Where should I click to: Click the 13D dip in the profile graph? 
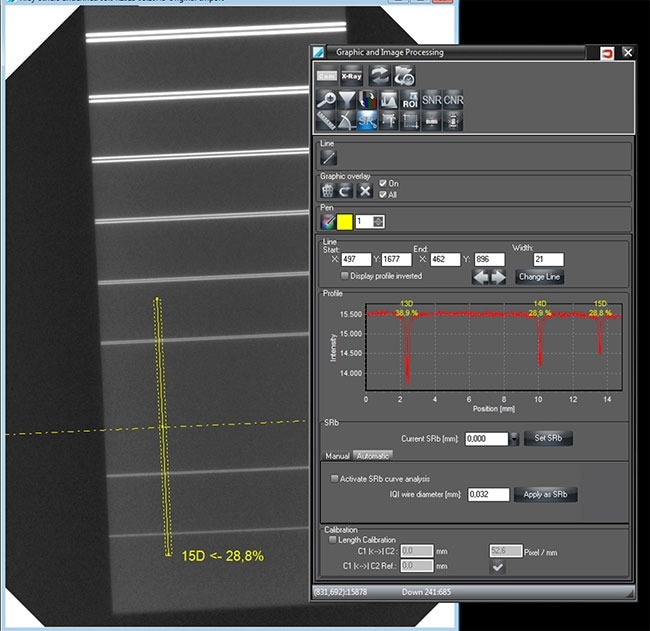click(x=408, y=352)
